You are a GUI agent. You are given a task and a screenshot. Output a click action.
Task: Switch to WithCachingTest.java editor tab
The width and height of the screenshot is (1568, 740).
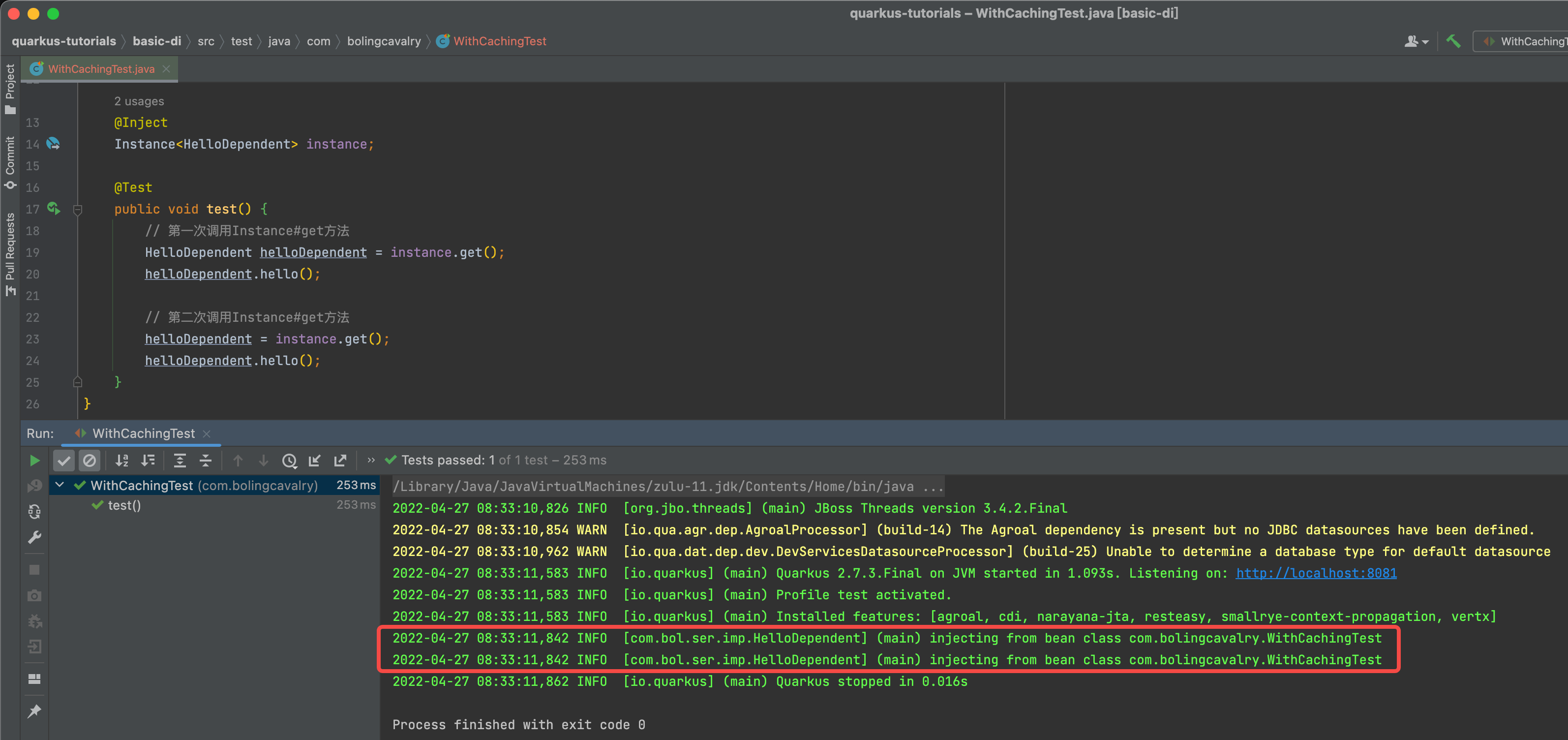101,69
